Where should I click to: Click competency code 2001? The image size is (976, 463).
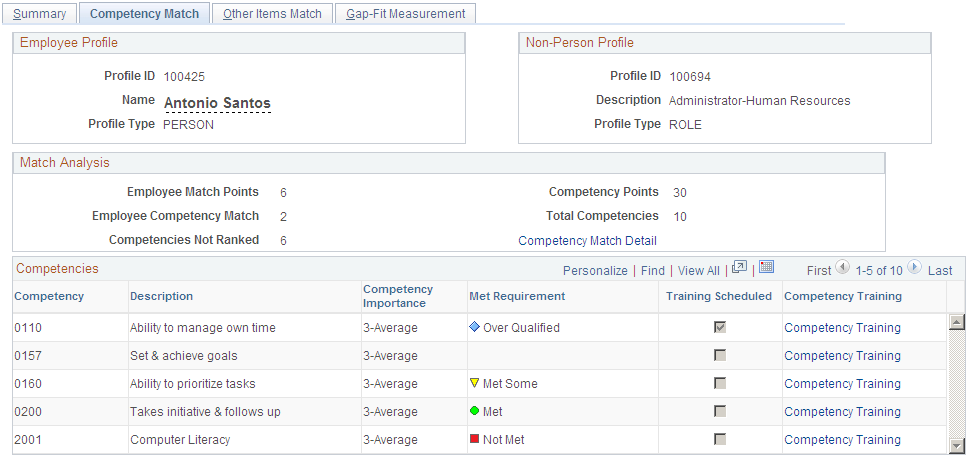point(28,439)
